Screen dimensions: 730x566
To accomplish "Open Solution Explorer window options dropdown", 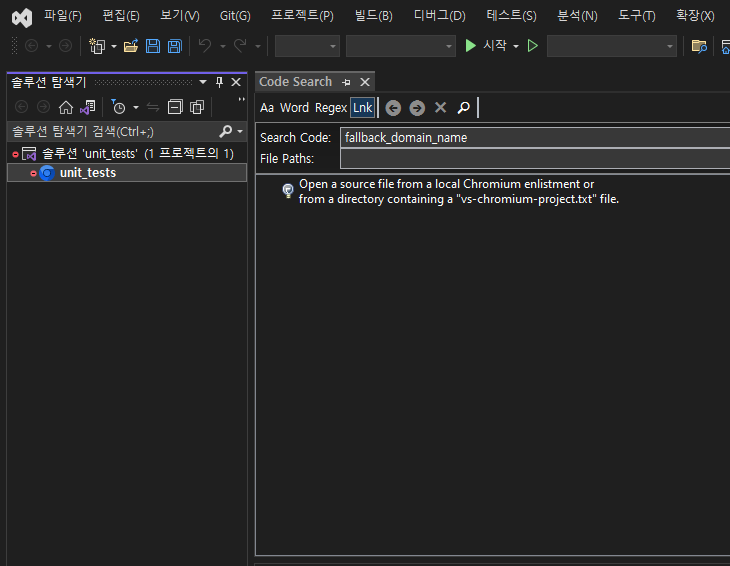I will click(x=203, y=82).
